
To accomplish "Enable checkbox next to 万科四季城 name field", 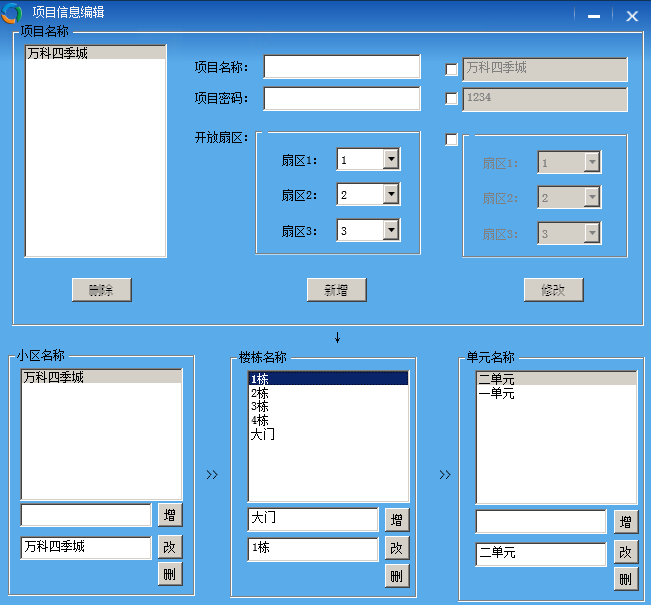I will point(451,70).
